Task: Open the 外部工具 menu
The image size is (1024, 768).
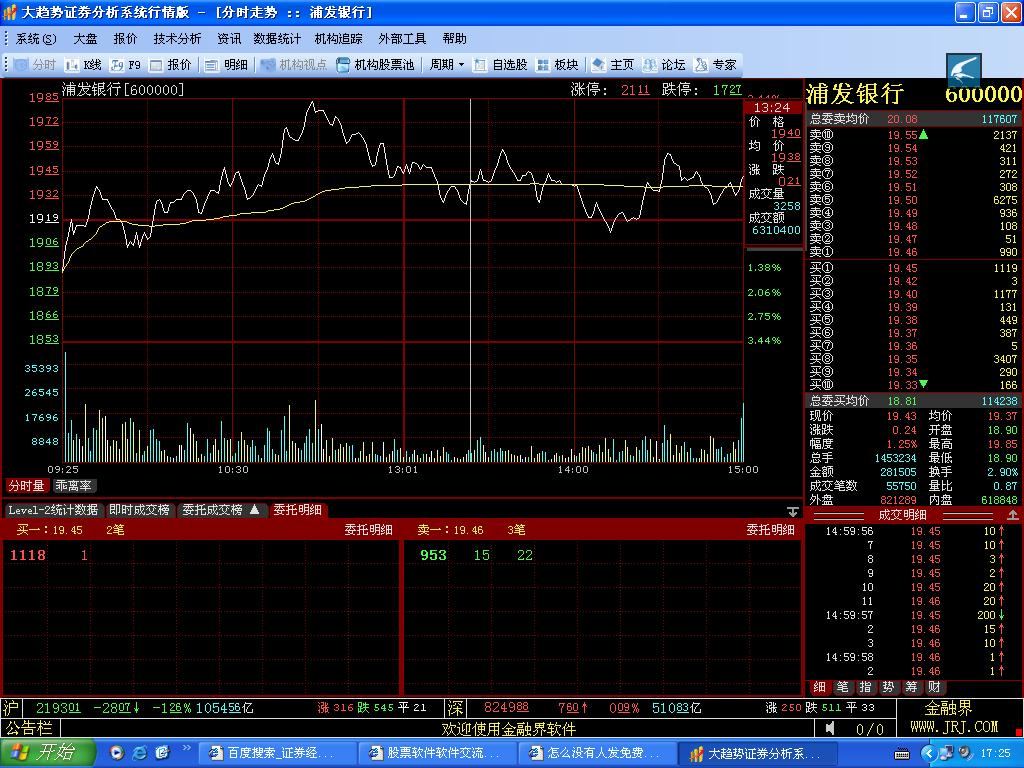Action: (x=402, y=39)
